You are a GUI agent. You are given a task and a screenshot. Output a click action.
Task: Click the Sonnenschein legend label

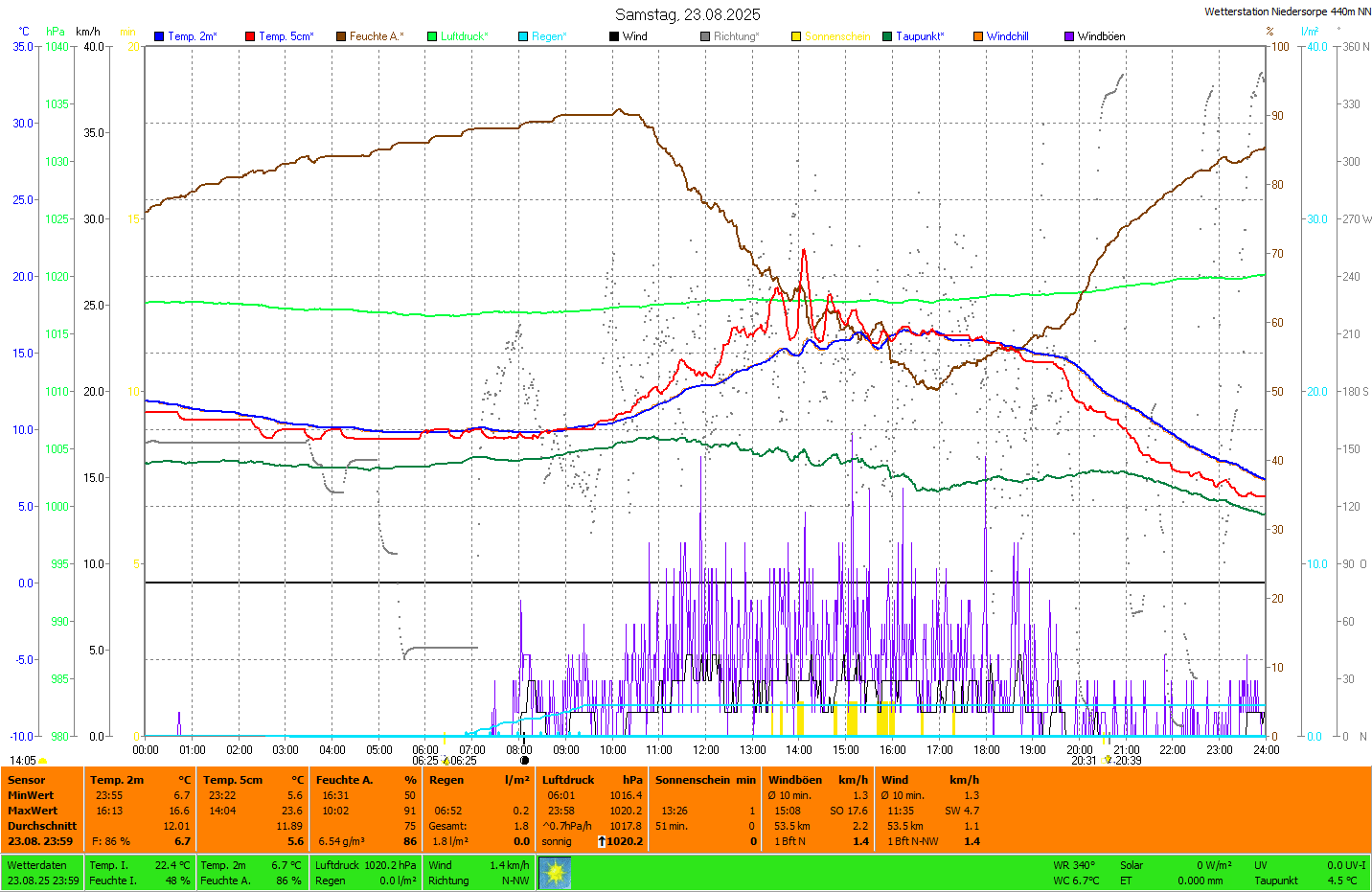tap(836, 36)
